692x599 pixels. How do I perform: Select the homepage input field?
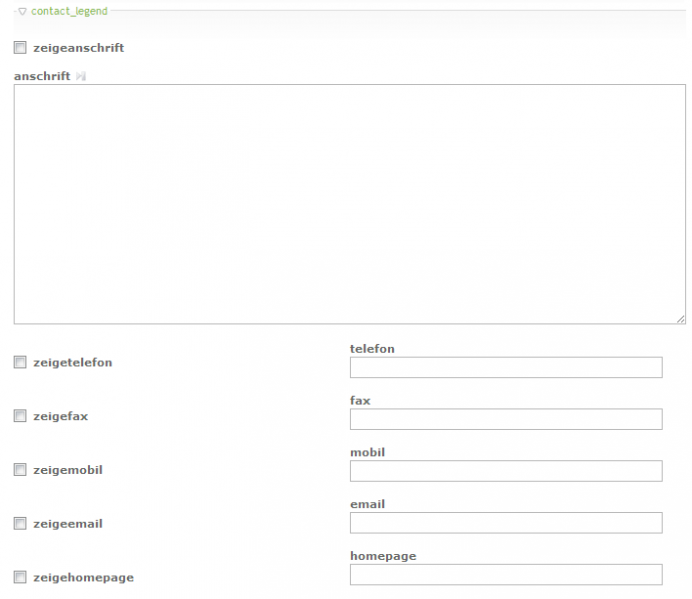click(505, 575)
